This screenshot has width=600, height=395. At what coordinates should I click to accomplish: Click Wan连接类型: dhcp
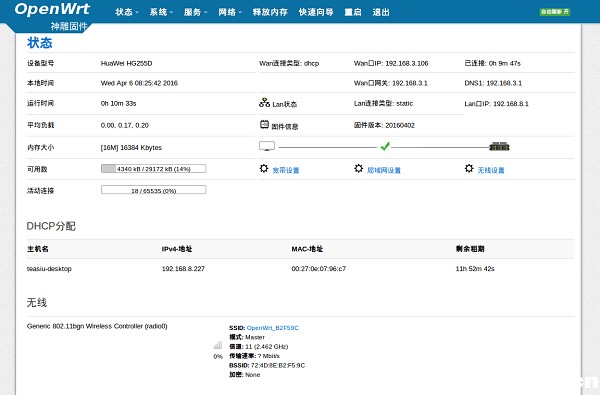click(289, 64)
